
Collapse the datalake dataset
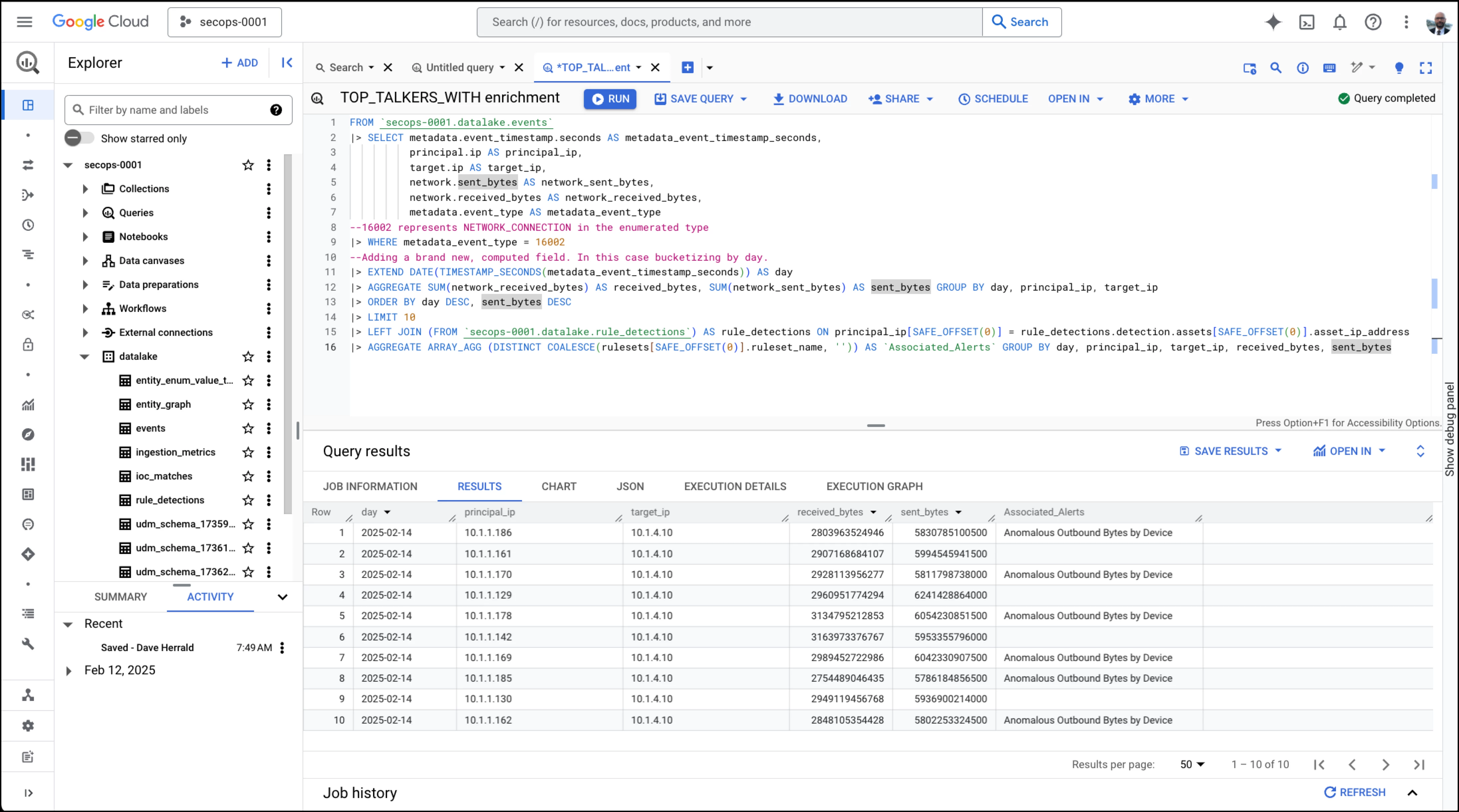coord(84,357)
